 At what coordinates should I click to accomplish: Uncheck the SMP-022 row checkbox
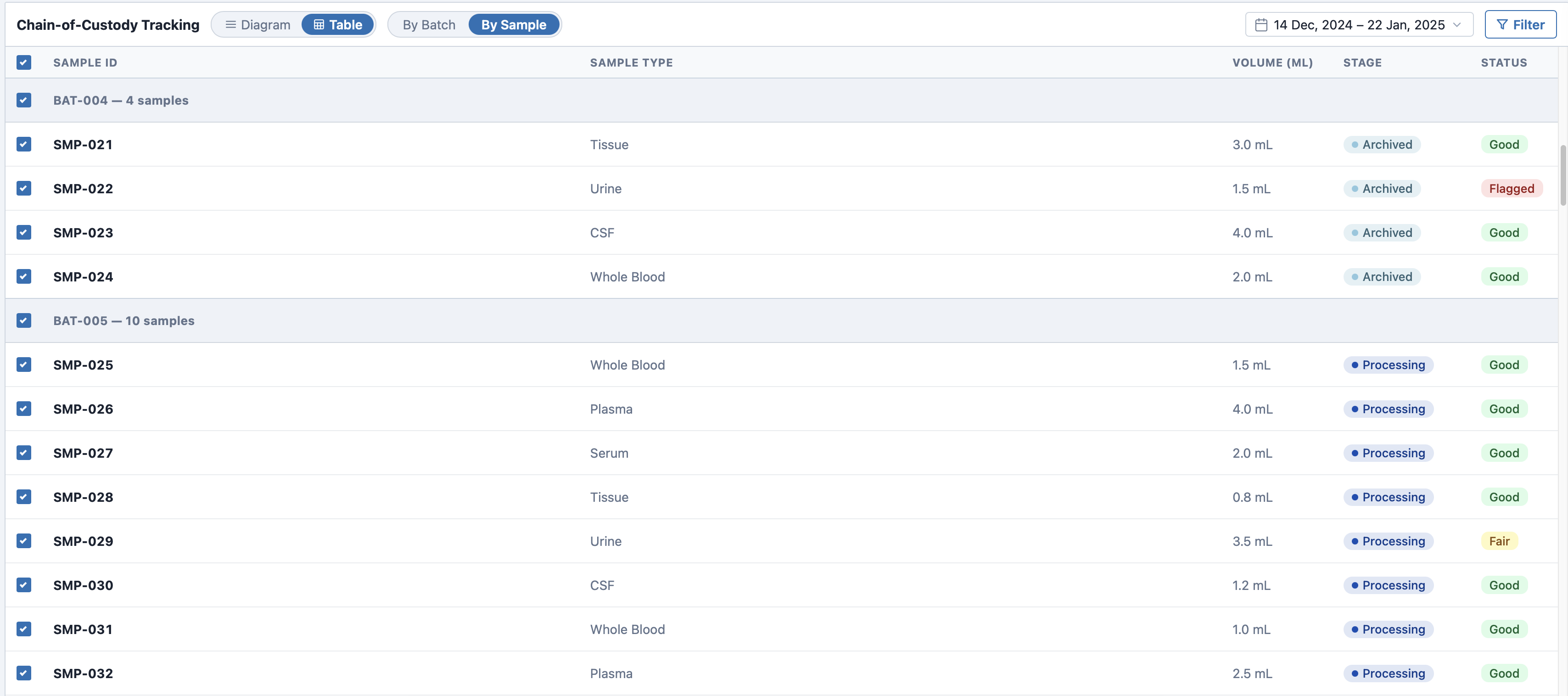[24, 189]
